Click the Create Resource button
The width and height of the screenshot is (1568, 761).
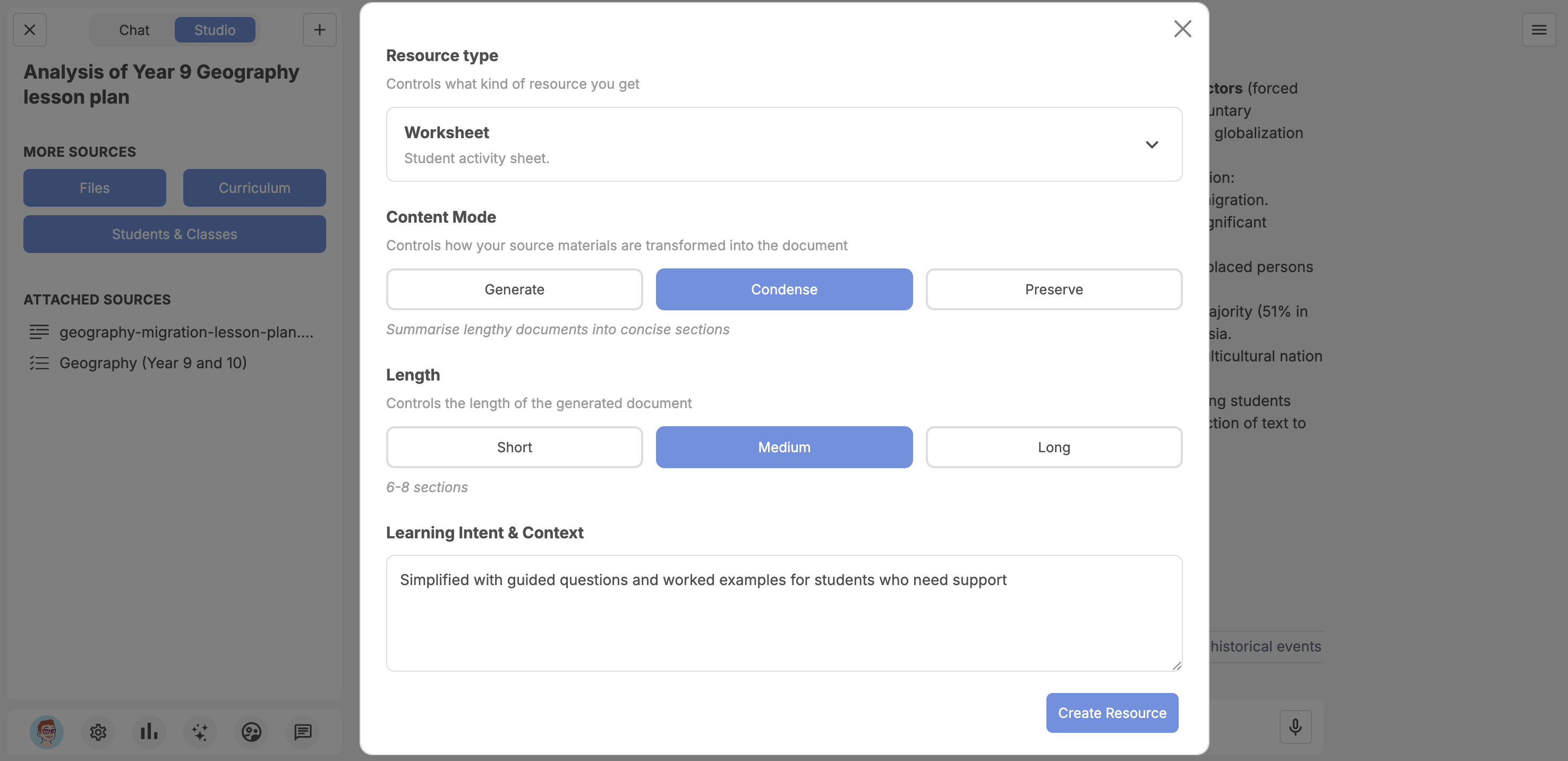point(1112,712)
